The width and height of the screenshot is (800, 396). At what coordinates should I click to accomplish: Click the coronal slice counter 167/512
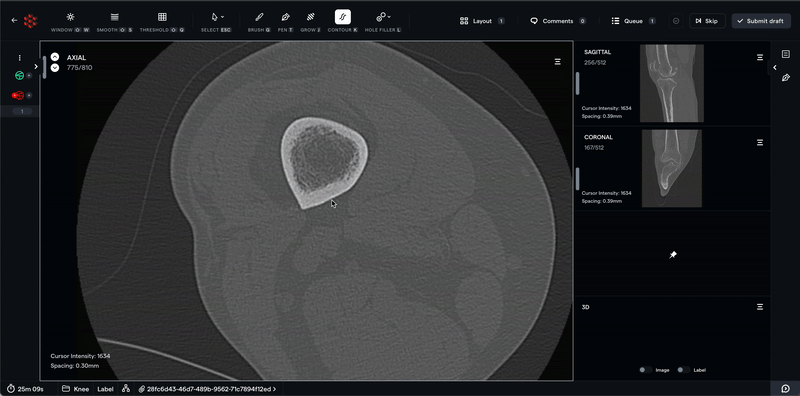coord(594,148)
